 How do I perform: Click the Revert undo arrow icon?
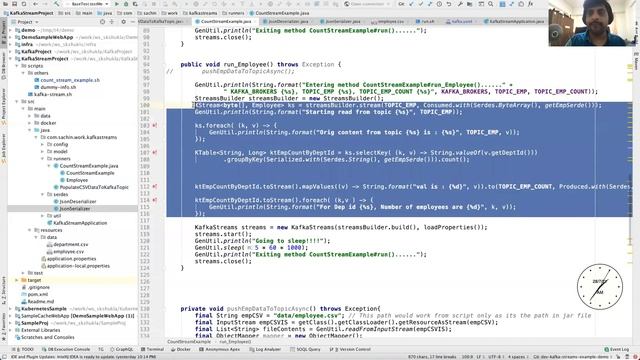(449, 4)
